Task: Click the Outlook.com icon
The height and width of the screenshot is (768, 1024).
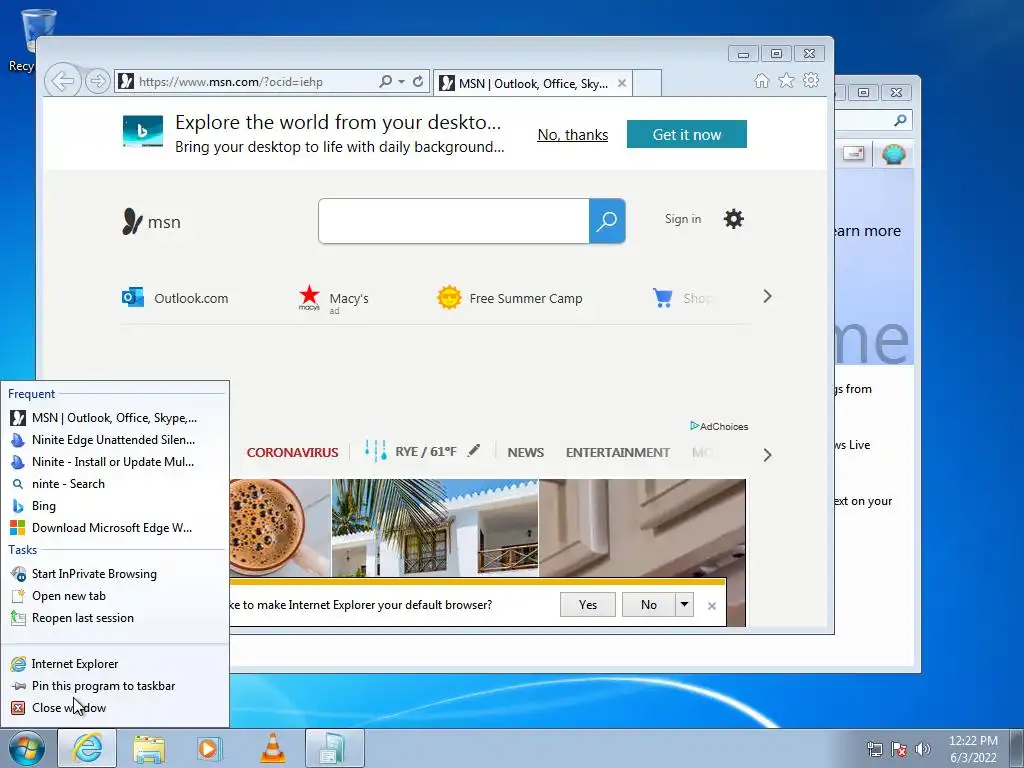Action: 133,297
